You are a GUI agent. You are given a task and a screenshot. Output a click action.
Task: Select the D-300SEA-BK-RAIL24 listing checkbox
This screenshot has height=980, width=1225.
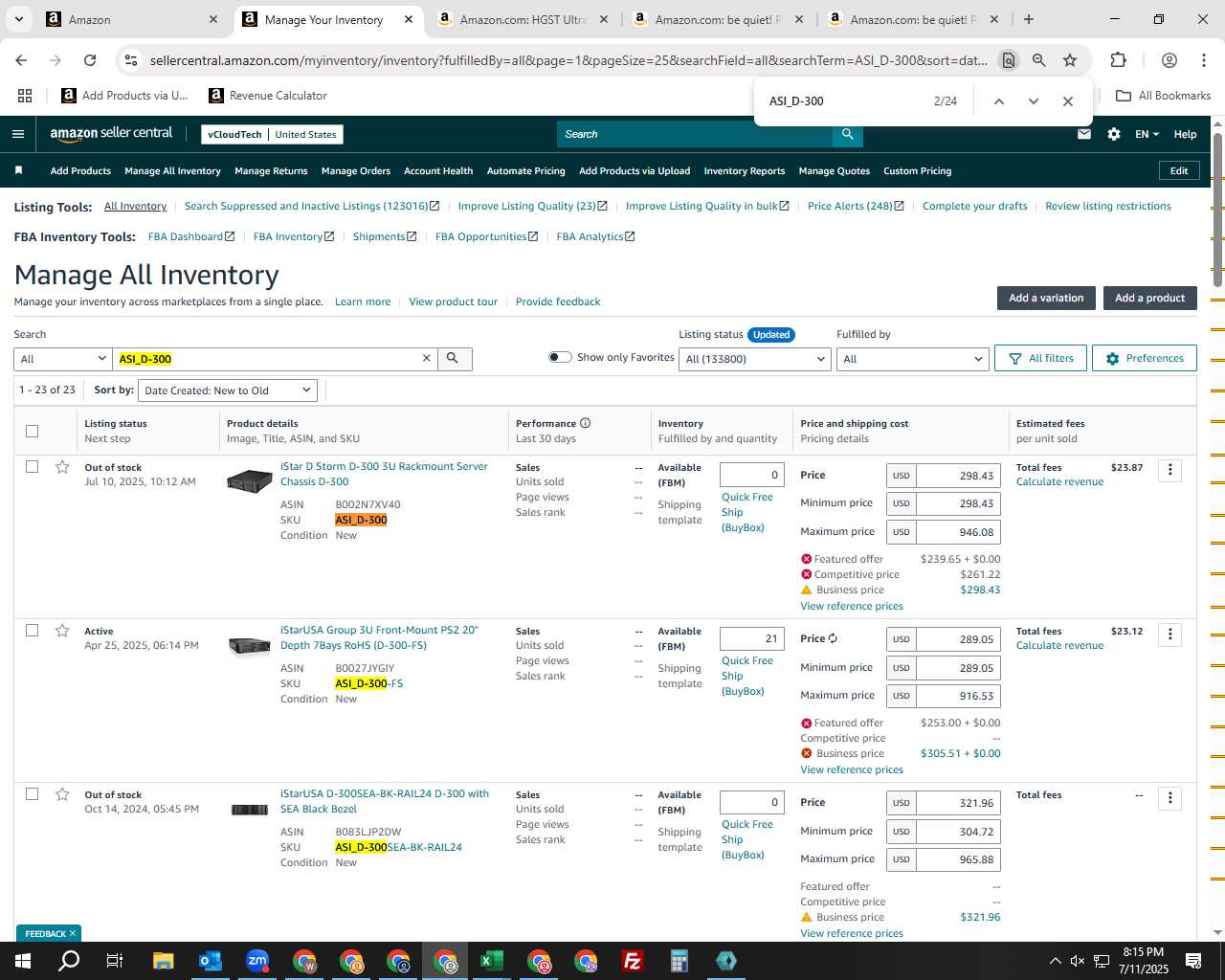pyautogui.click(x=32, y=793)
